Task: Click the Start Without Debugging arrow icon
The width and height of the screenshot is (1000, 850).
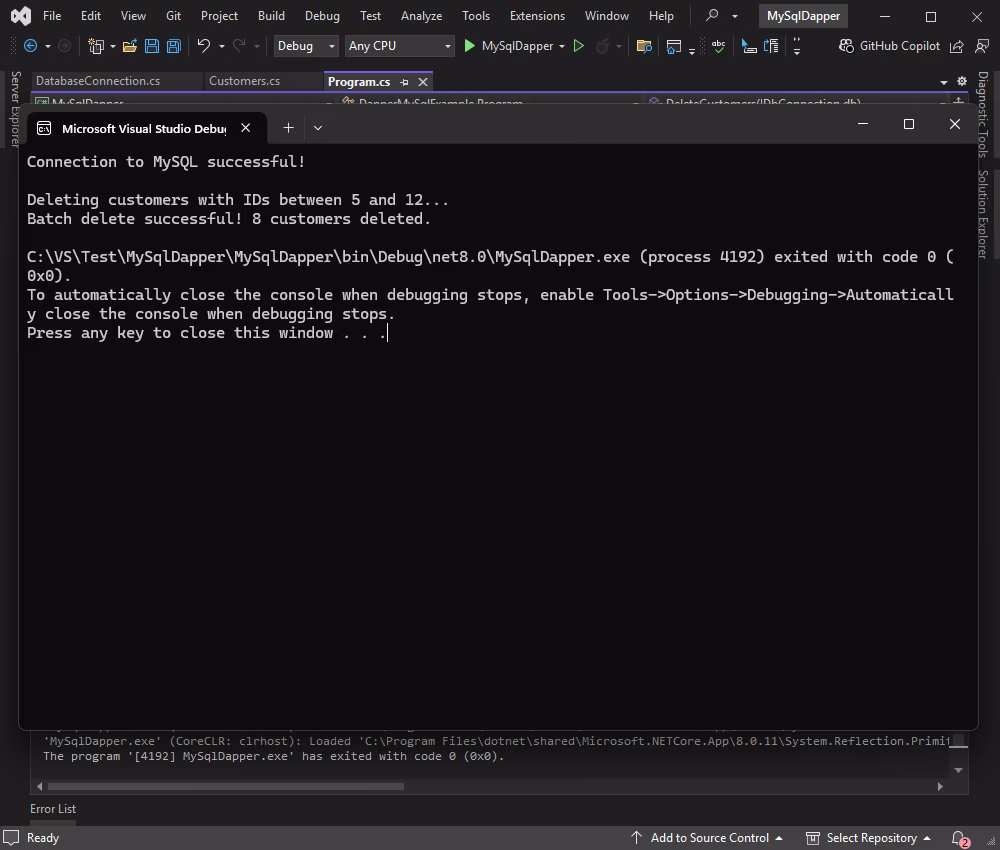Action: click(578, 45)
